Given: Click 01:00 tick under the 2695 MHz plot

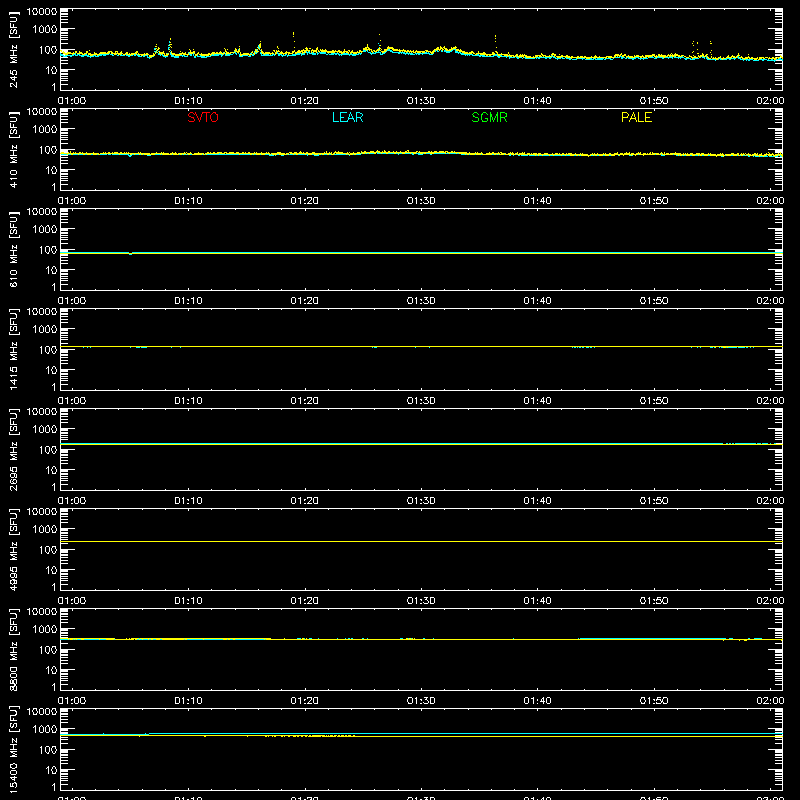Looking at the screenshot, I should point(71,501).
